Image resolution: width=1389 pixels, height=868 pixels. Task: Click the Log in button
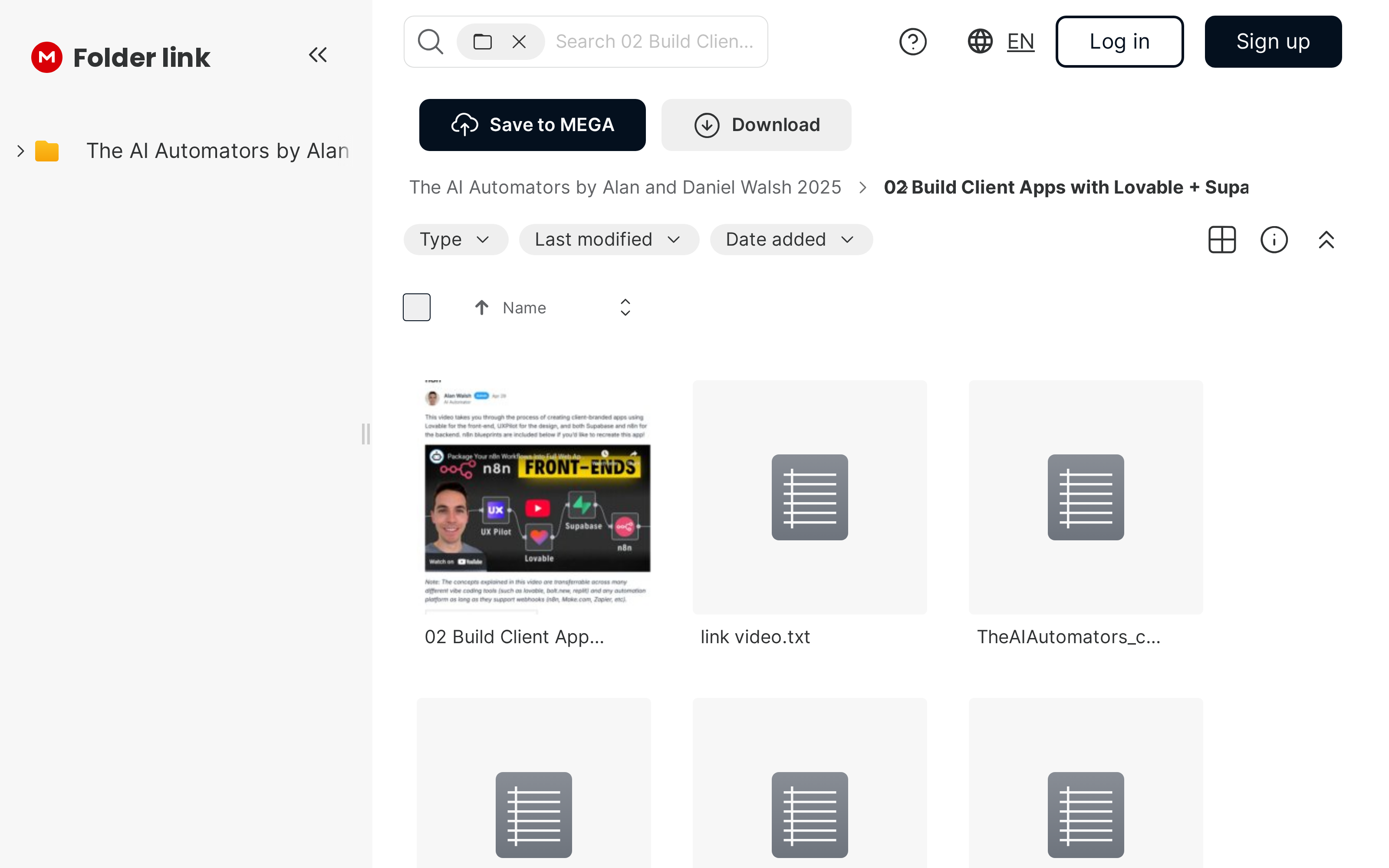[x=1119, y=42]
